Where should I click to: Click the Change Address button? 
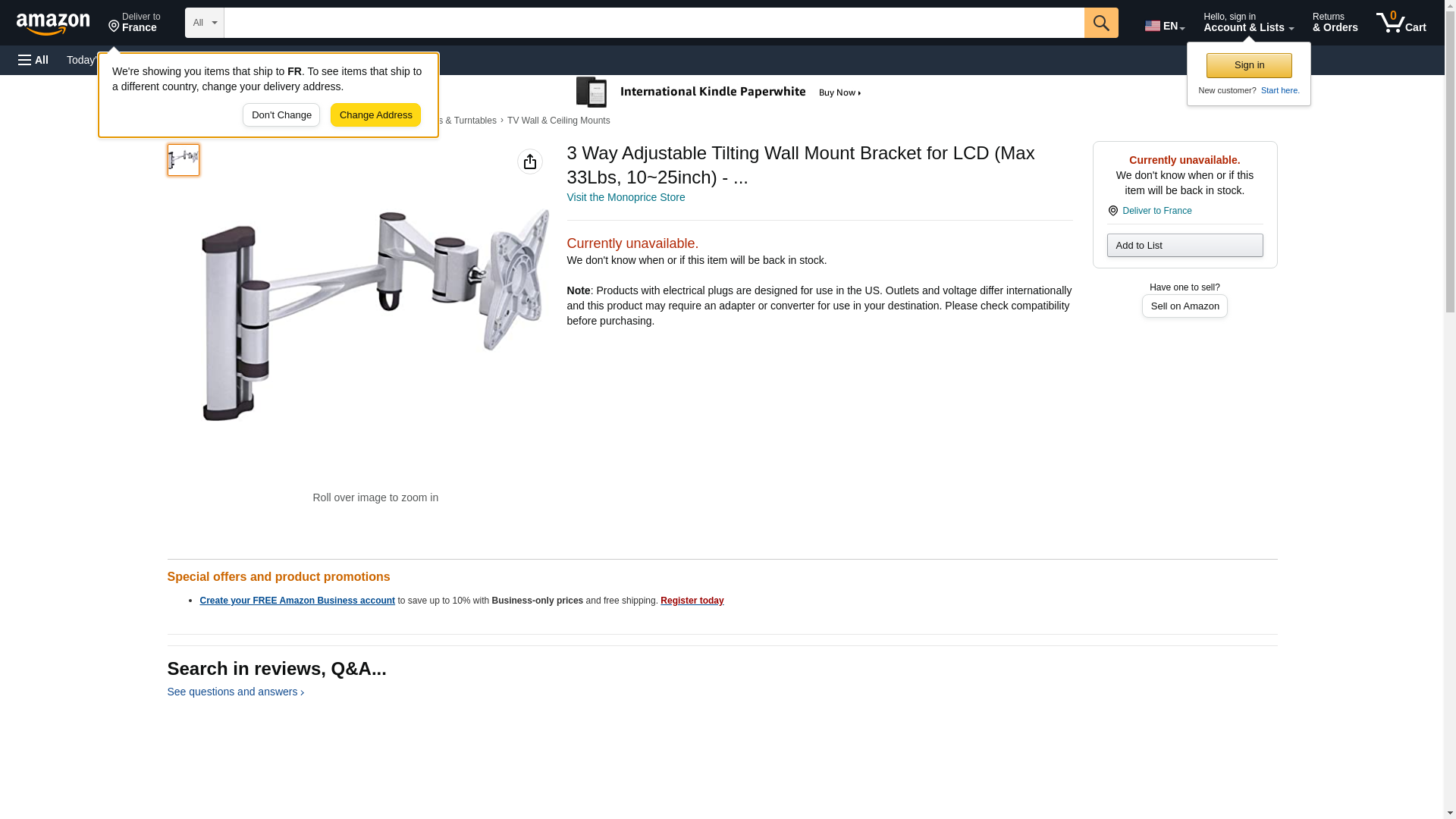click(375, 115)
